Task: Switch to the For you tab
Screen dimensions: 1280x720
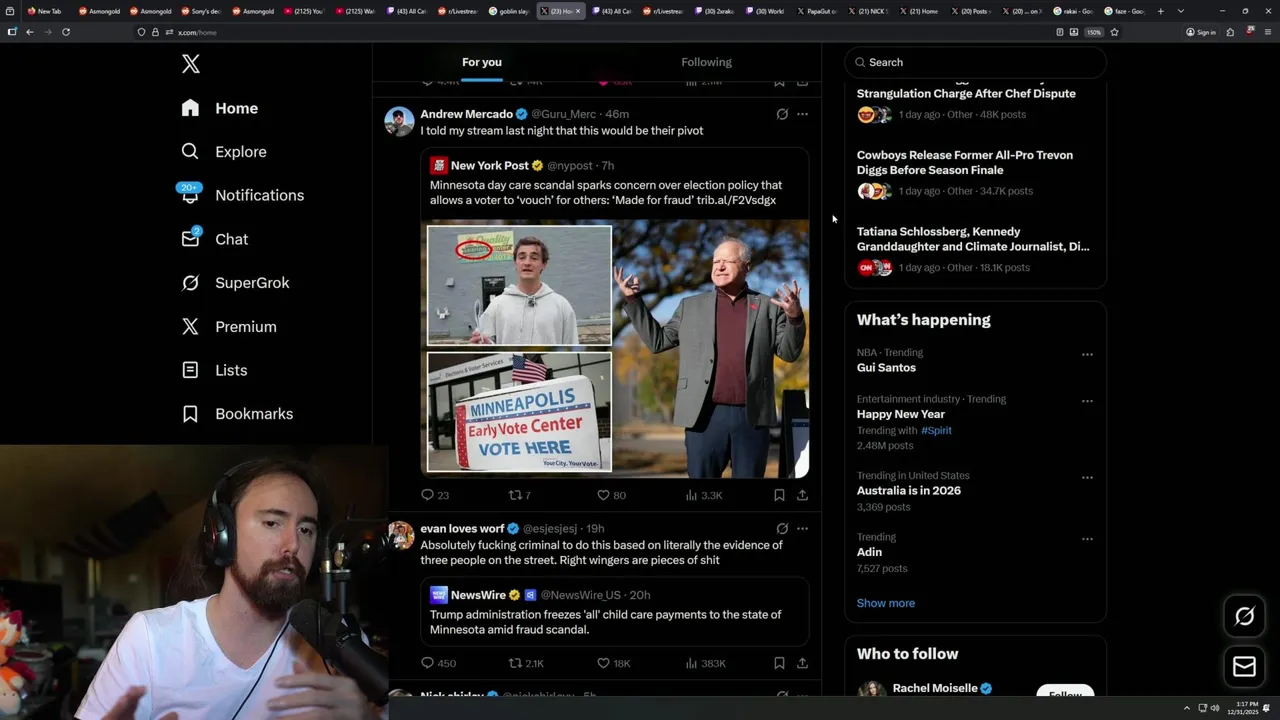Action: tap(482, 62)
